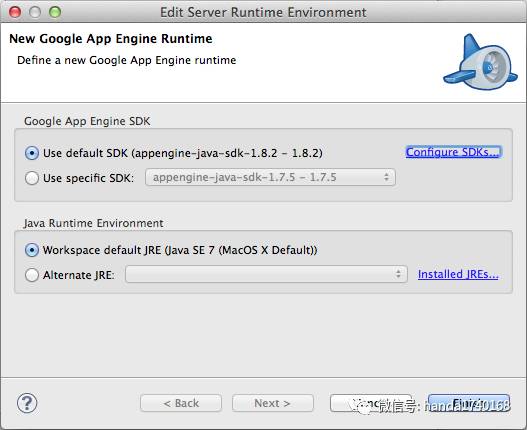Select Workspace default JRE radio button
This screenshot has width=527, height=430.
coord(32,250)
